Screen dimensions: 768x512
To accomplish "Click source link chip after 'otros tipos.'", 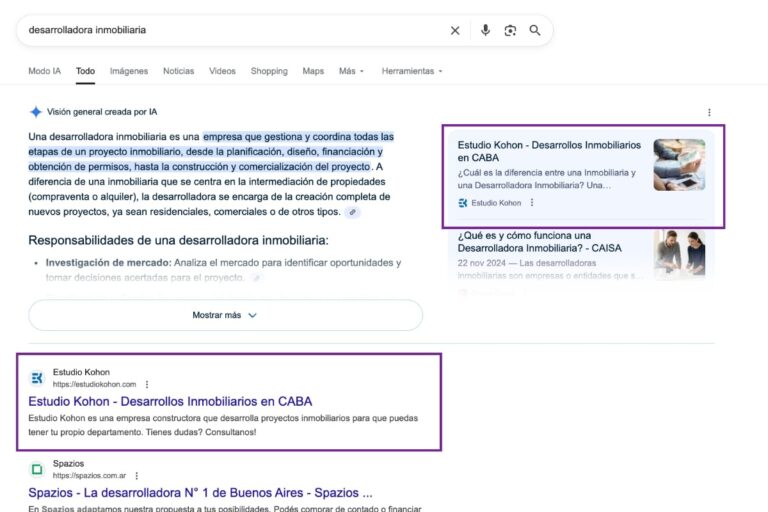I will point(352,212).
